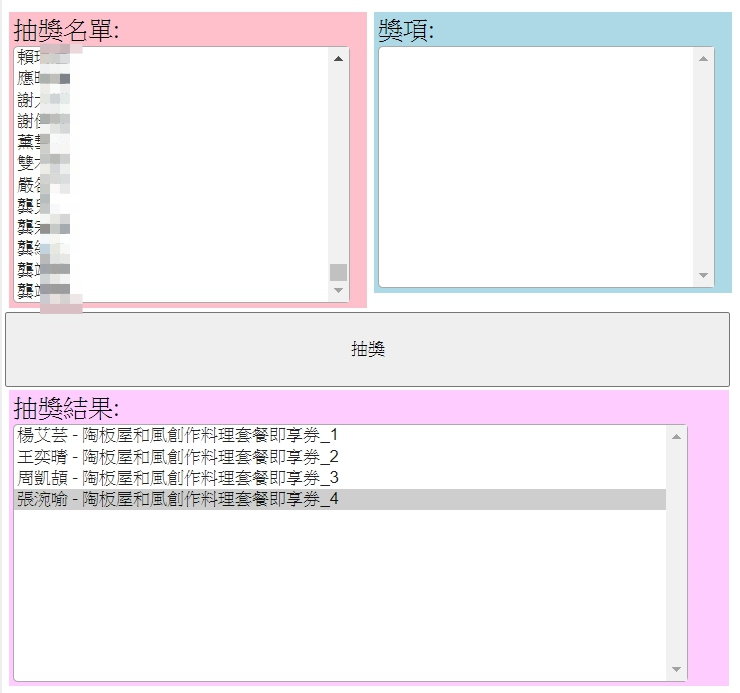Click up arrow of name list scrollbar

tap(338, 59)
